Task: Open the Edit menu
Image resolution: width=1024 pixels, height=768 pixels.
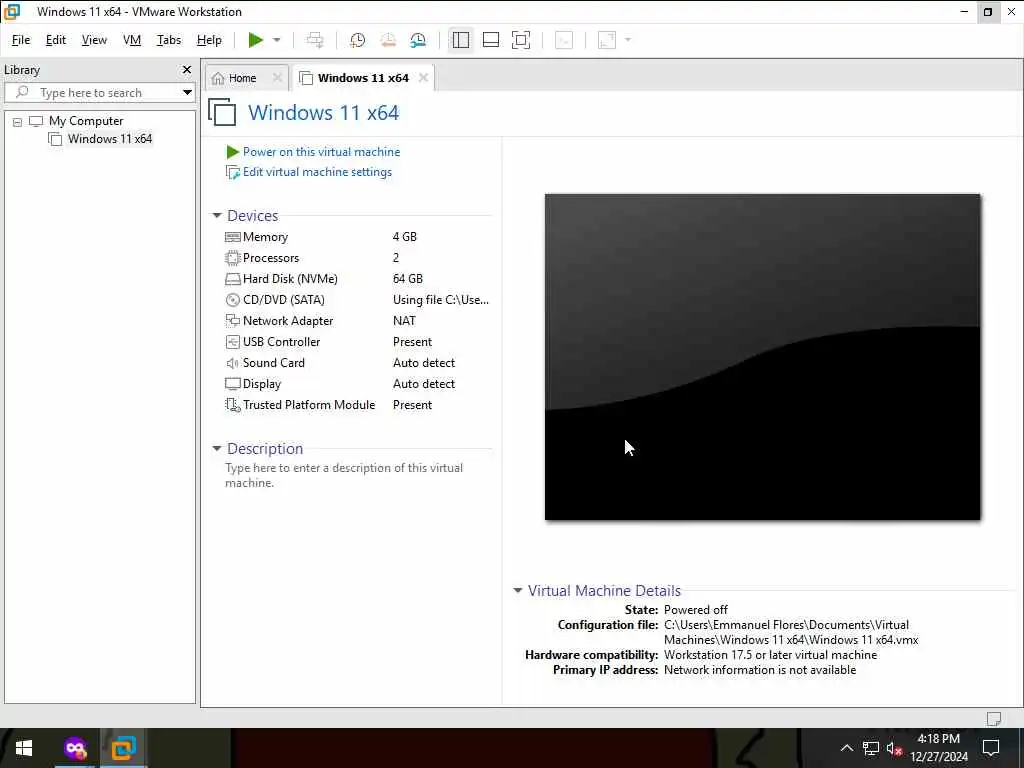Action: pyautogui.click(x=56, y=40)
